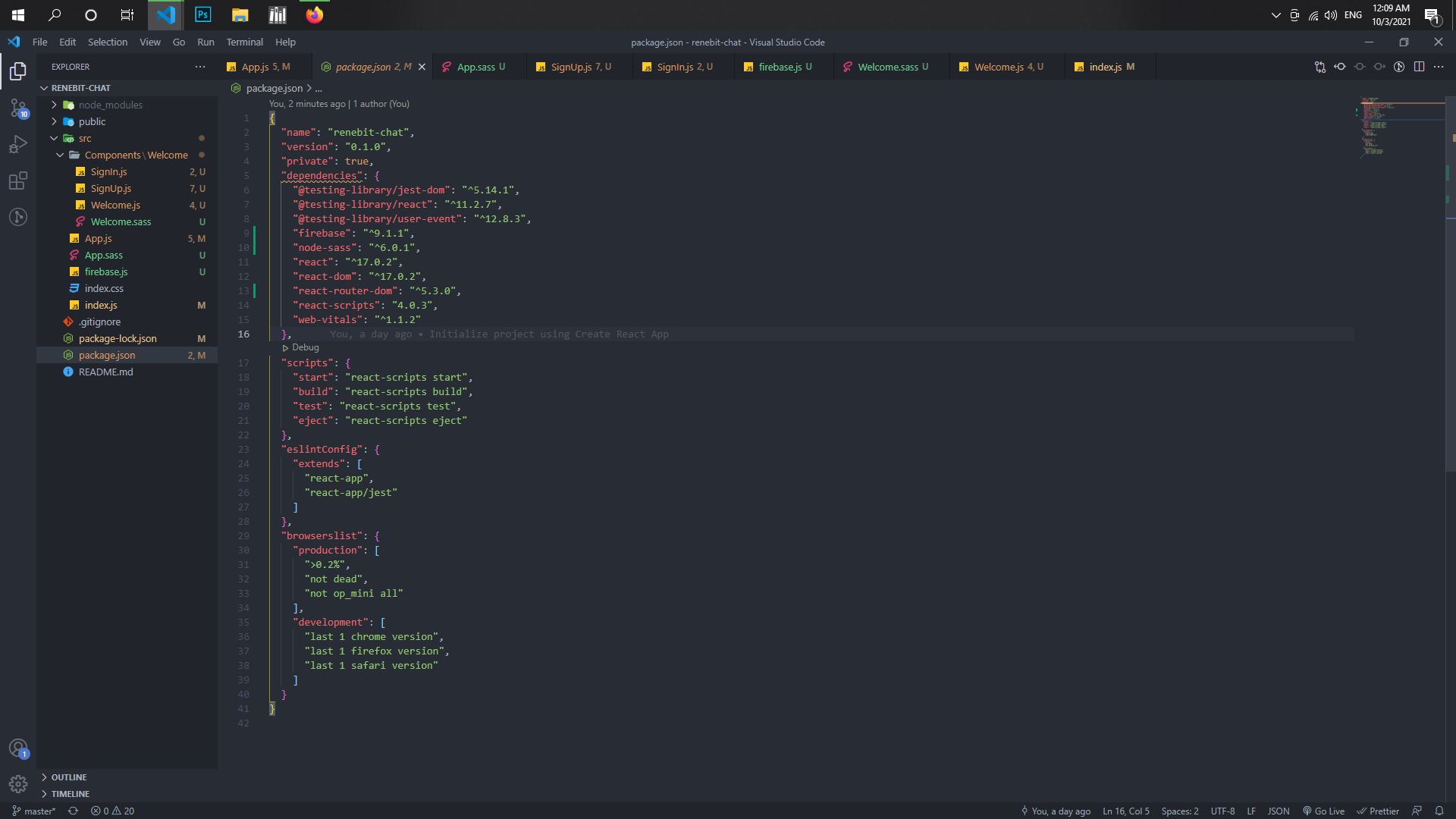Open the Manage gear settings
Viewport: 1456px width, 819px height.
pyautogui.click(x=18, y=784)
